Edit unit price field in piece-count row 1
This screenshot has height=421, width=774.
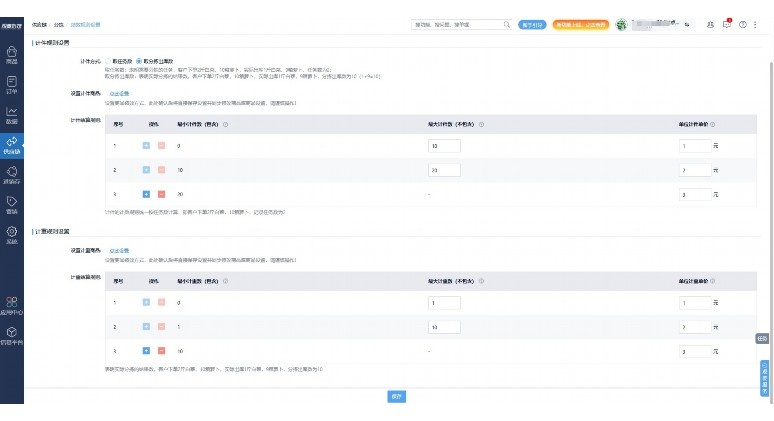click(695, 146)
